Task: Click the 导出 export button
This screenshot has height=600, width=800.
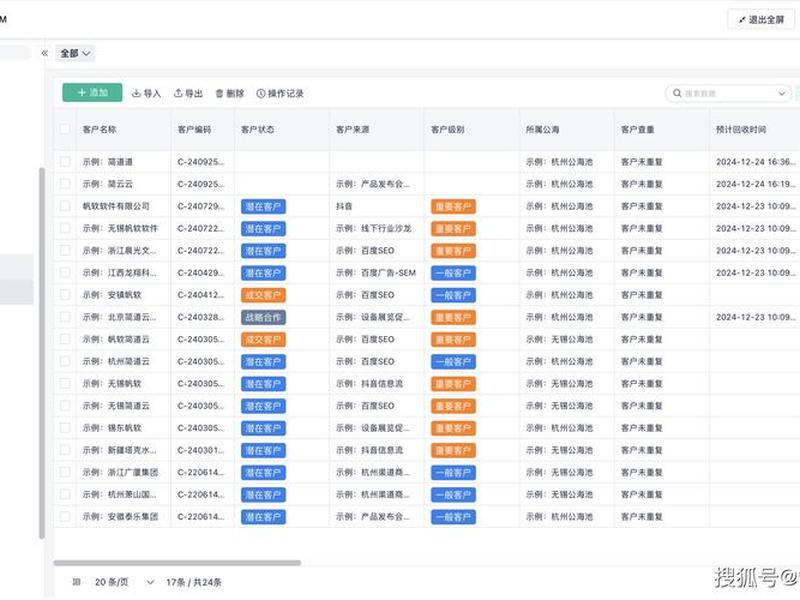Action: pyautogui.click(x=188, y=93)
